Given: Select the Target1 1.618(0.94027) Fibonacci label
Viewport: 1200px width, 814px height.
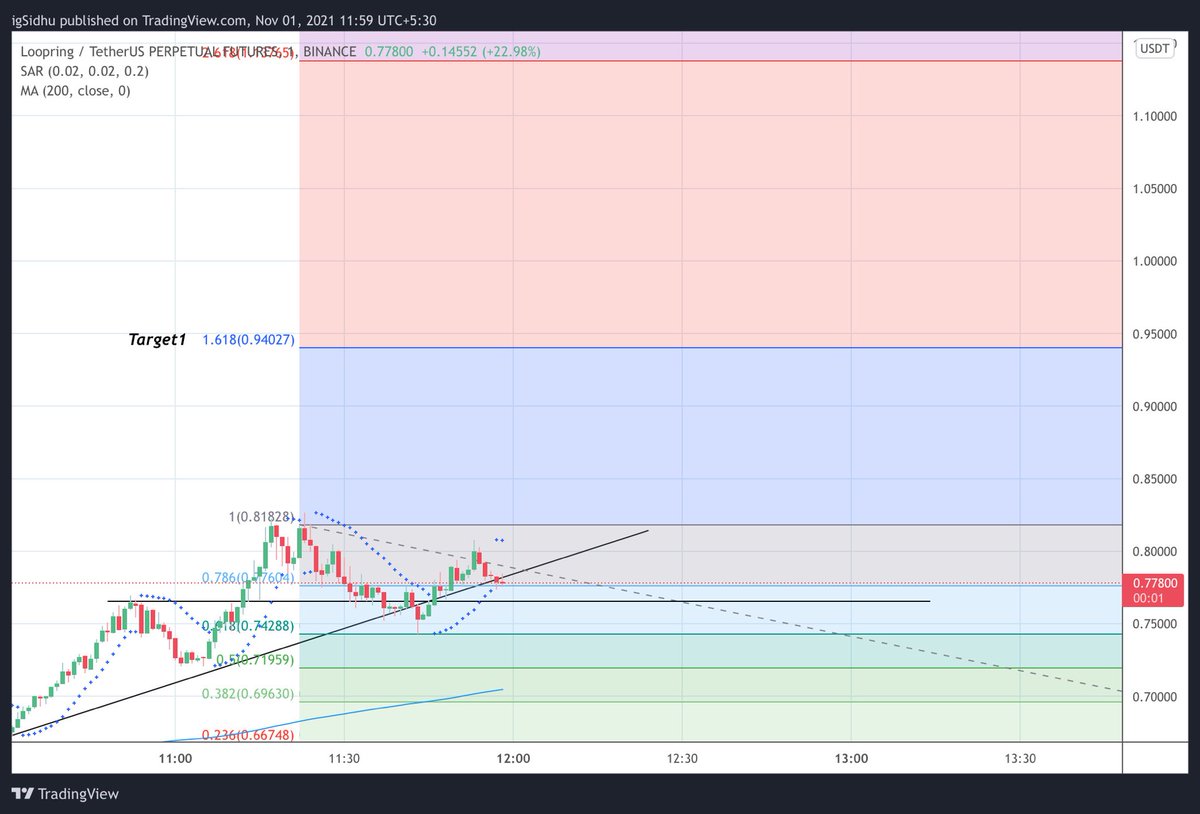Looking at the screenshot, I should tap(212, 339).
